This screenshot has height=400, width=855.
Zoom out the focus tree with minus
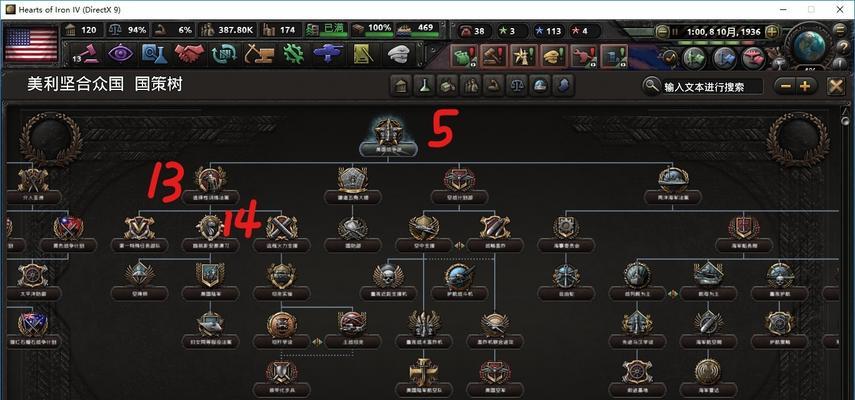(x=785, y=86)
